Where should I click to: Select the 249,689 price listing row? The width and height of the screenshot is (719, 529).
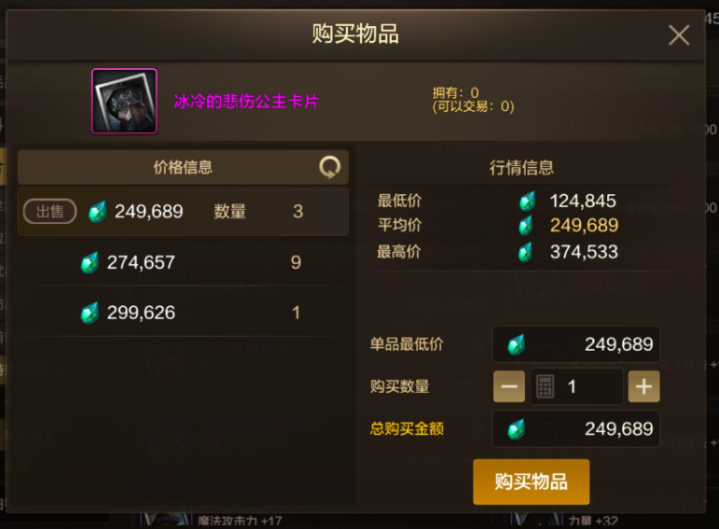pos(183,211)
